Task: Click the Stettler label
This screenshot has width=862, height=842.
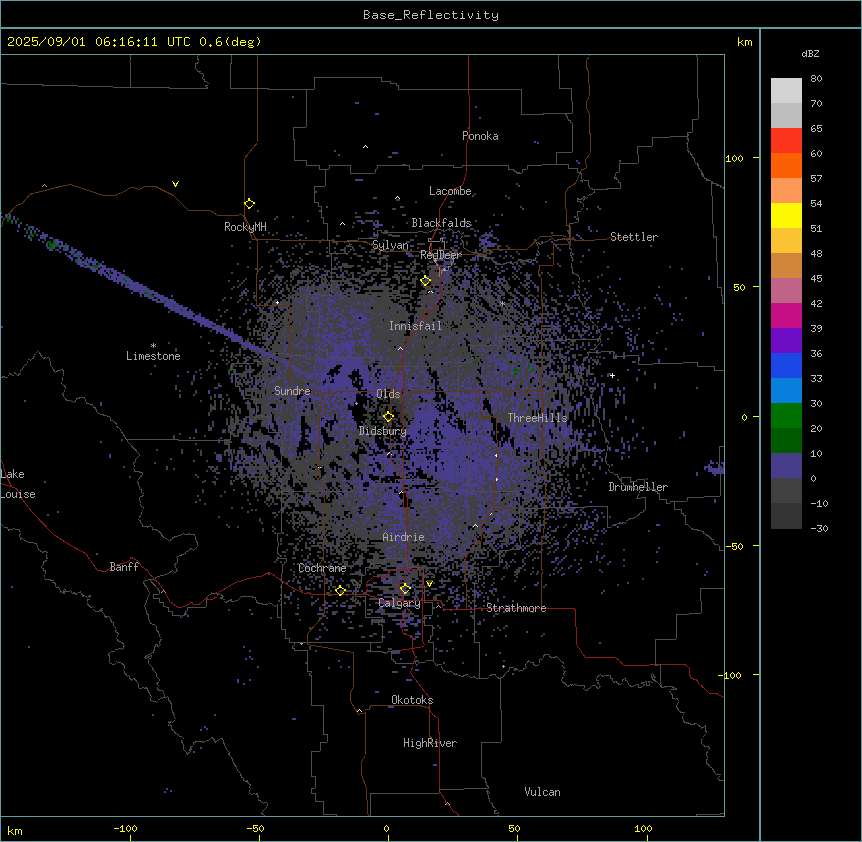Action: point(634,237)
